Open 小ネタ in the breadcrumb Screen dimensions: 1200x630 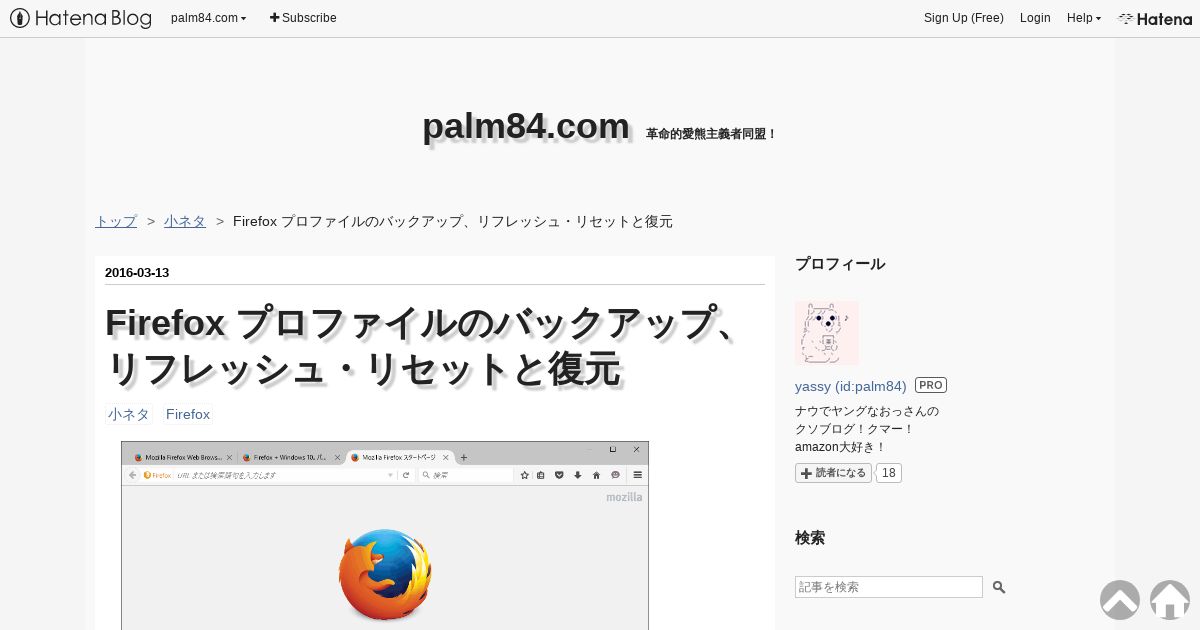coord(185,221)
